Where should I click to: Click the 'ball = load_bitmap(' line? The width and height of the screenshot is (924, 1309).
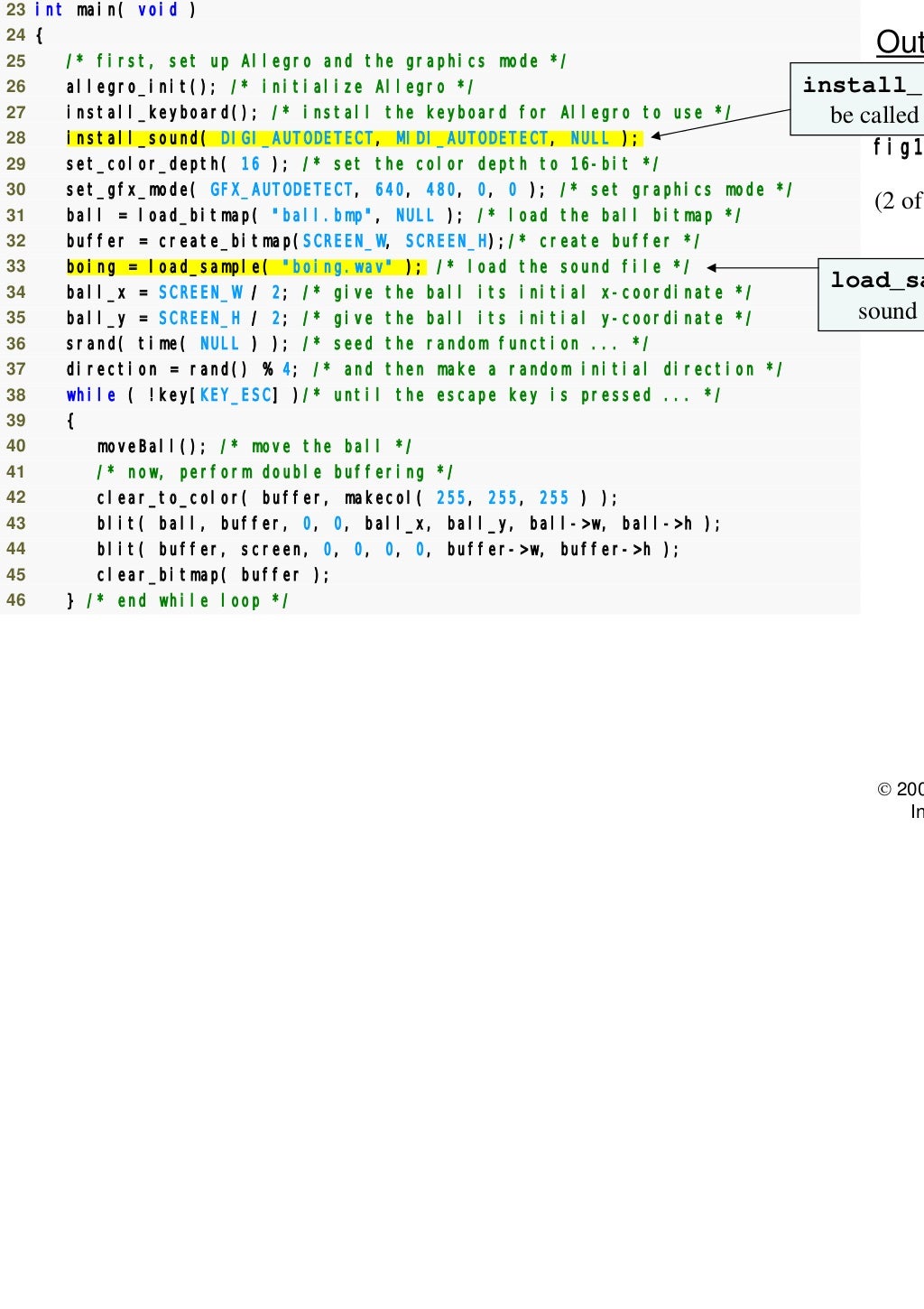[x=403, y=216]
